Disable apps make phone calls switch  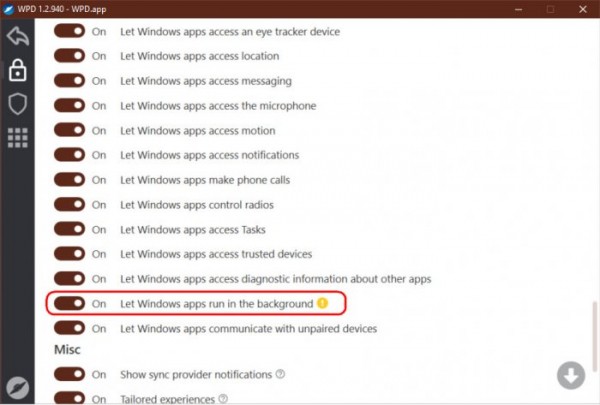coord(69,179)
